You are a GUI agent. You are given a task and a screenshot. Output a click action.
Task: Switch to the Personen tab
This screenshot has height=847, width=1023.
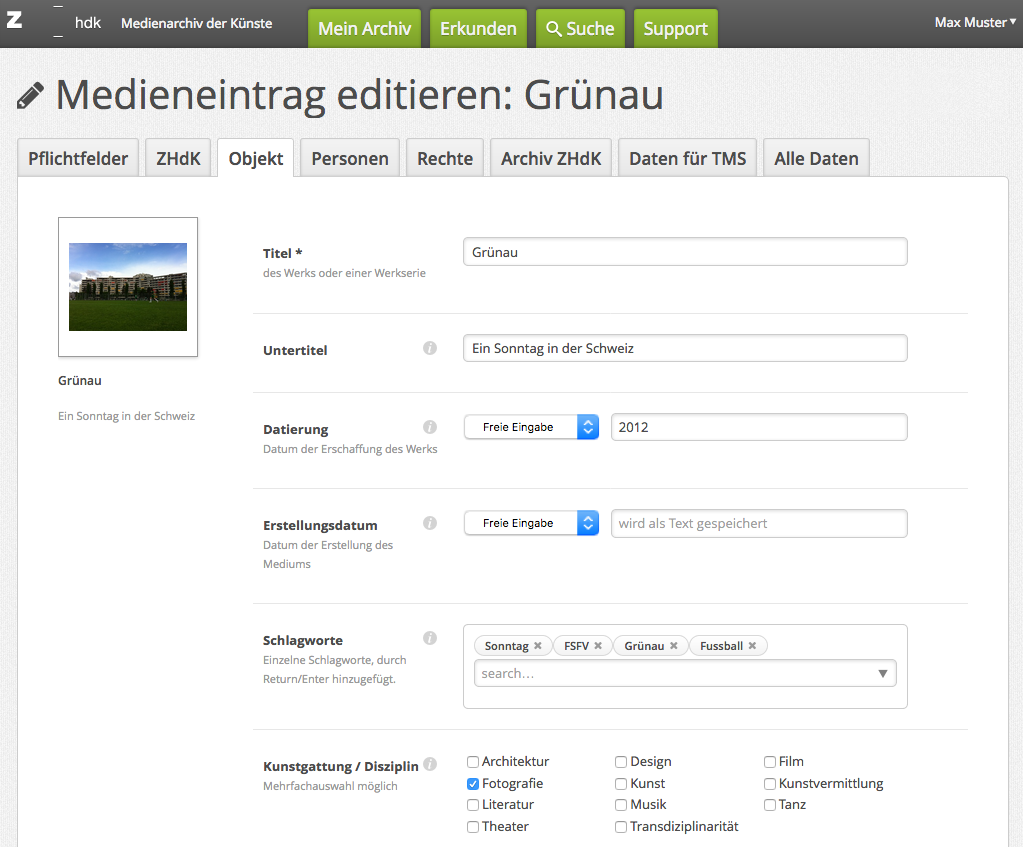click(350, 159)
